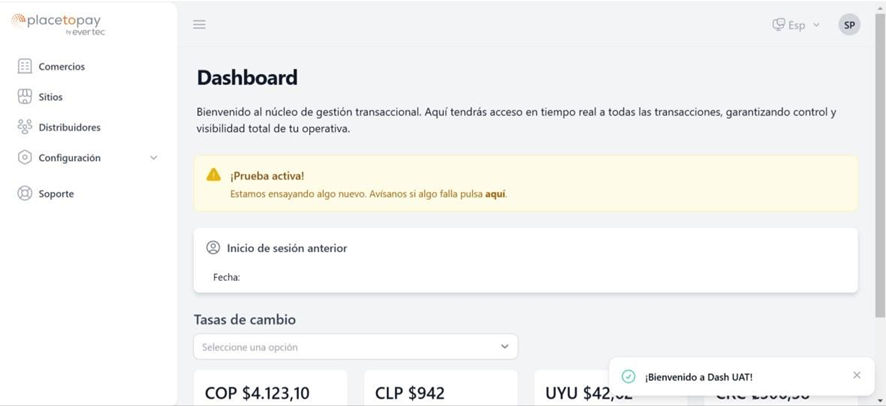Click the 'aquí' link in alert
Viewport: 886px width, 406px height.
point(495,194)
